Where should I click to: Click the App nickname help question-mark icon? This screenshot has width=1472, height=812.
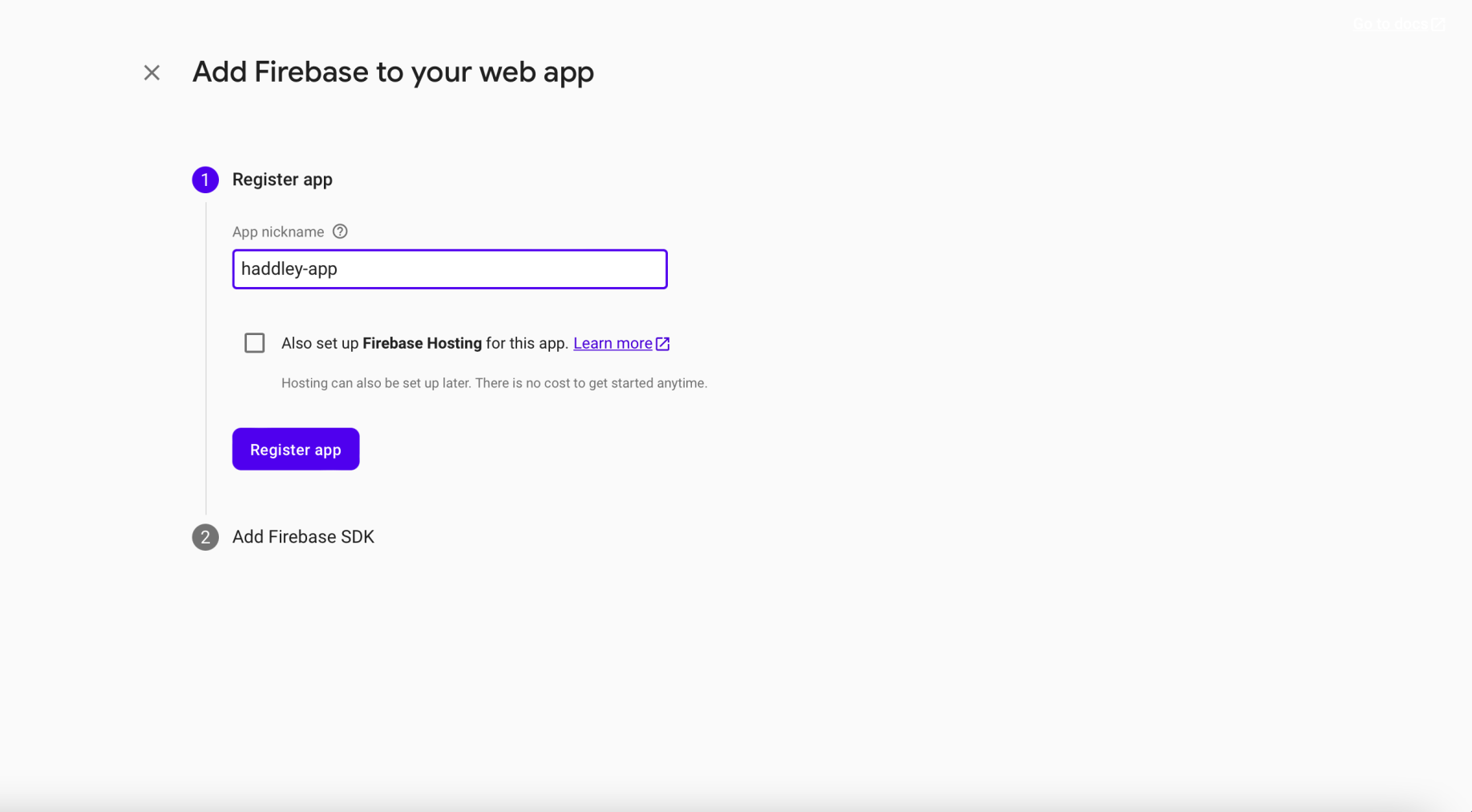[340, 232]
